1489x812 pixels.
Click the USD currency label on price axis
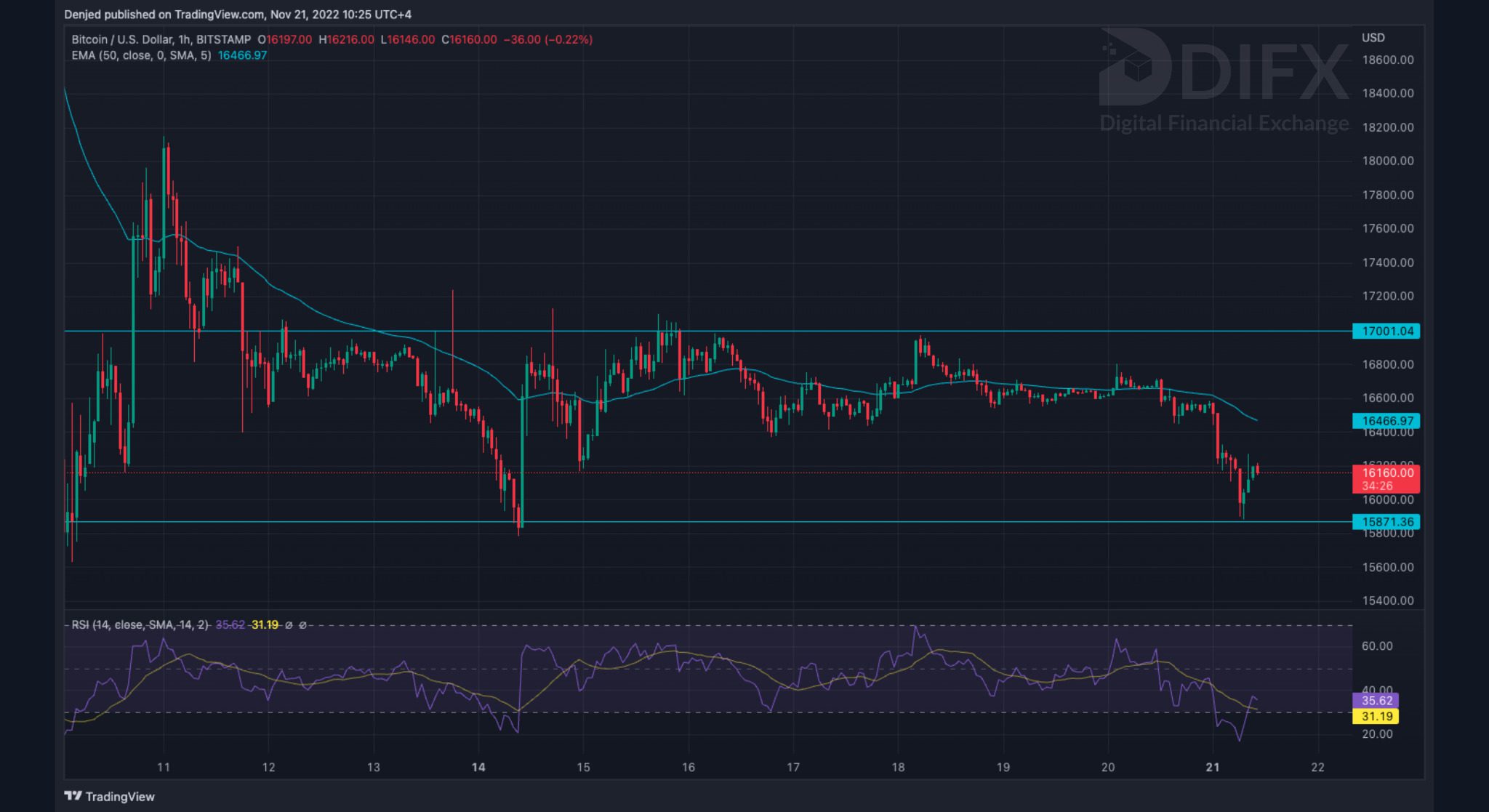(x=1373, y=38)
